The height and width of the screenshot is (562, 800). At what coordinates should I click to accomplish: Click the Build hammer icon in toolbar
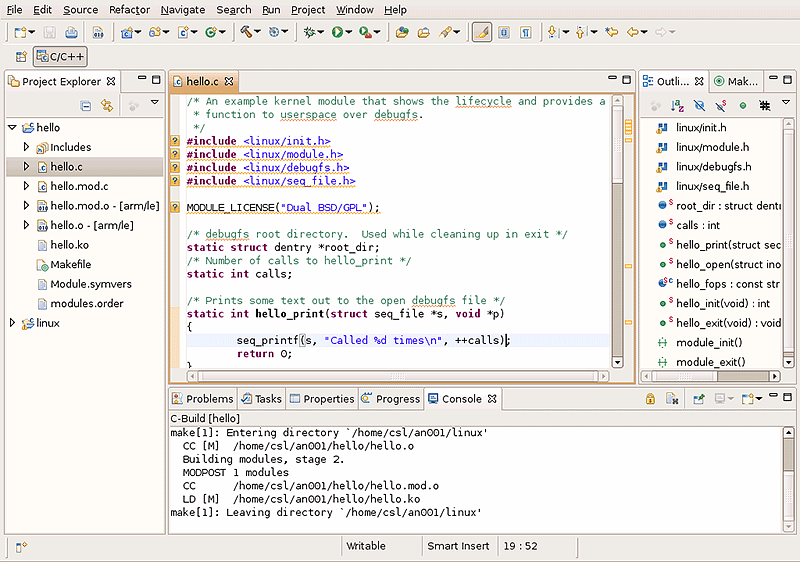point(246,33)
